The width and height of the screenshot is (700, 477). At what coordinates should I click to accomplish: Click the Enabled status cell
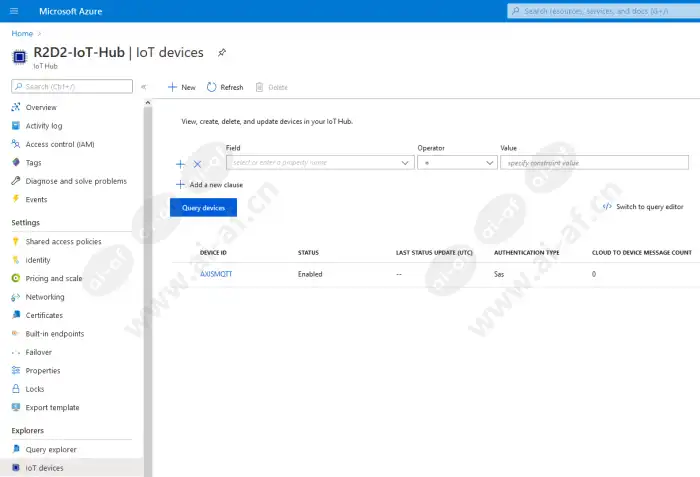pos(310,274)
